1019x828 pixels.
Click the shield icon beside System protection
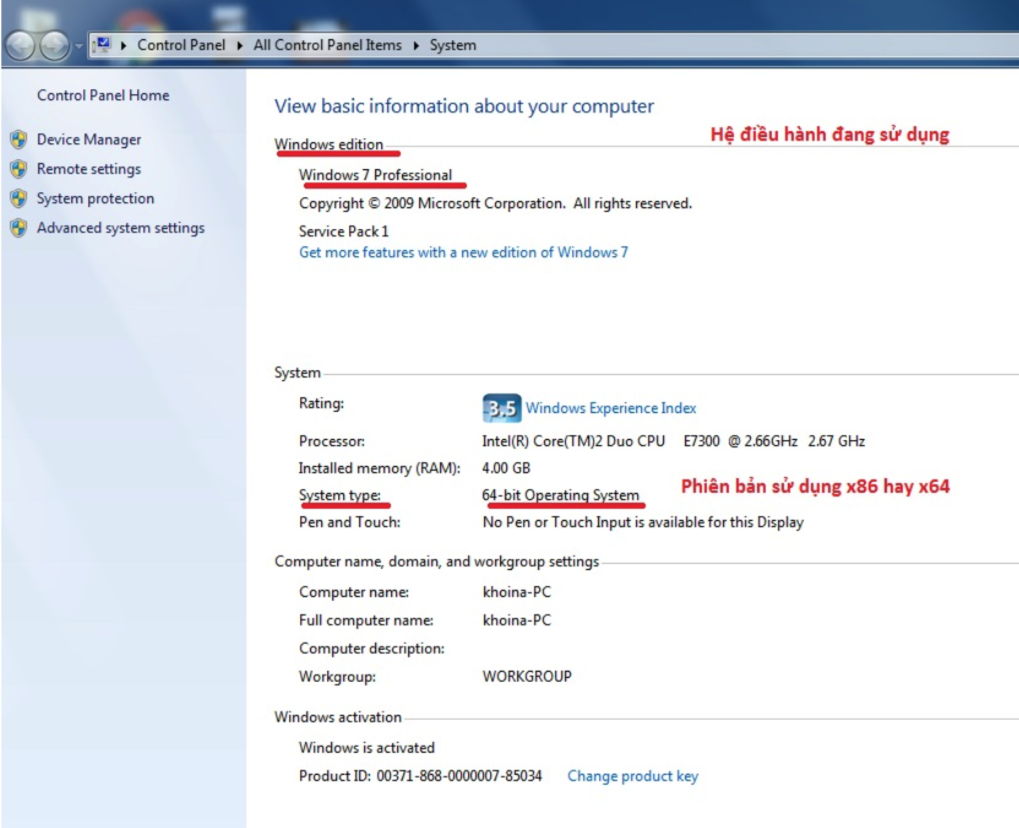tap(19, 198)
